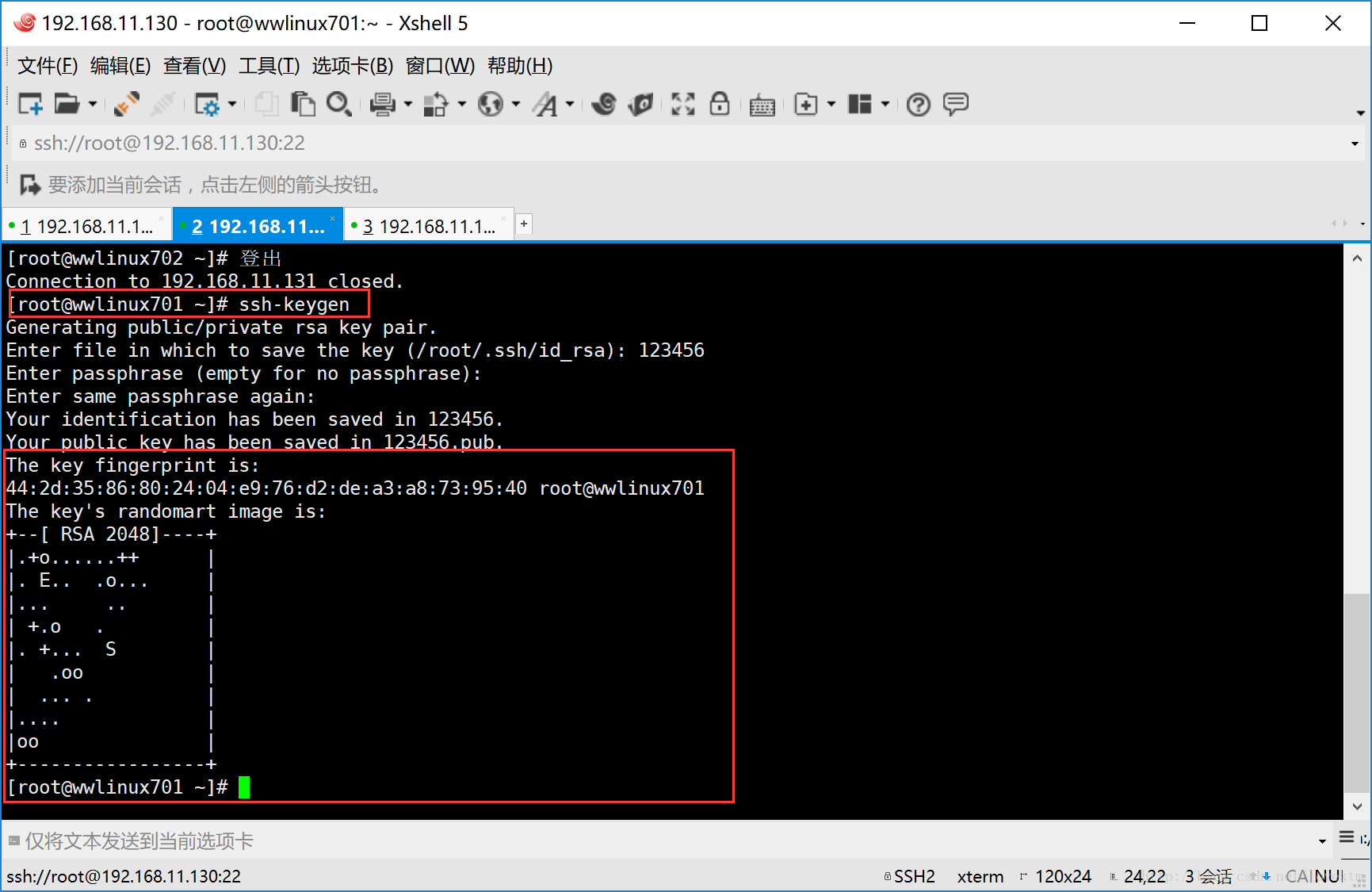Screen dimensions: 1372x892
Task: Open the tab list arrow on tab bar
Action: point(1362,224)
